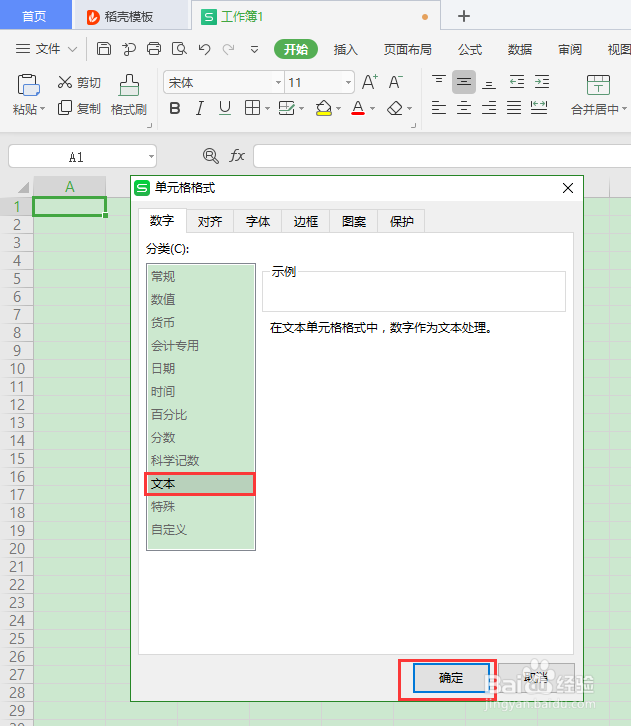Copy selection with 复制
This screenshot has height=726, width=631.
pyautogui.click(x=79, y=108)
